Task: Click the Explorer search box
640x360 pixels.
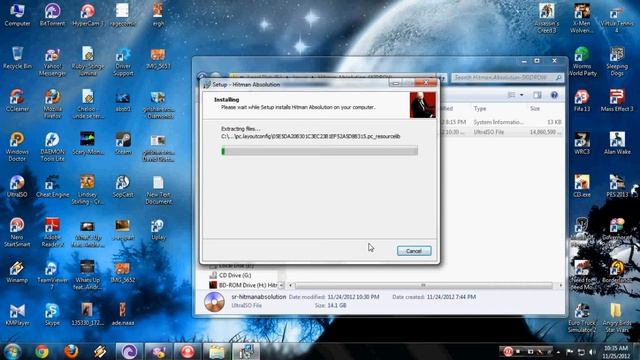Action: [x=507, y=77]
